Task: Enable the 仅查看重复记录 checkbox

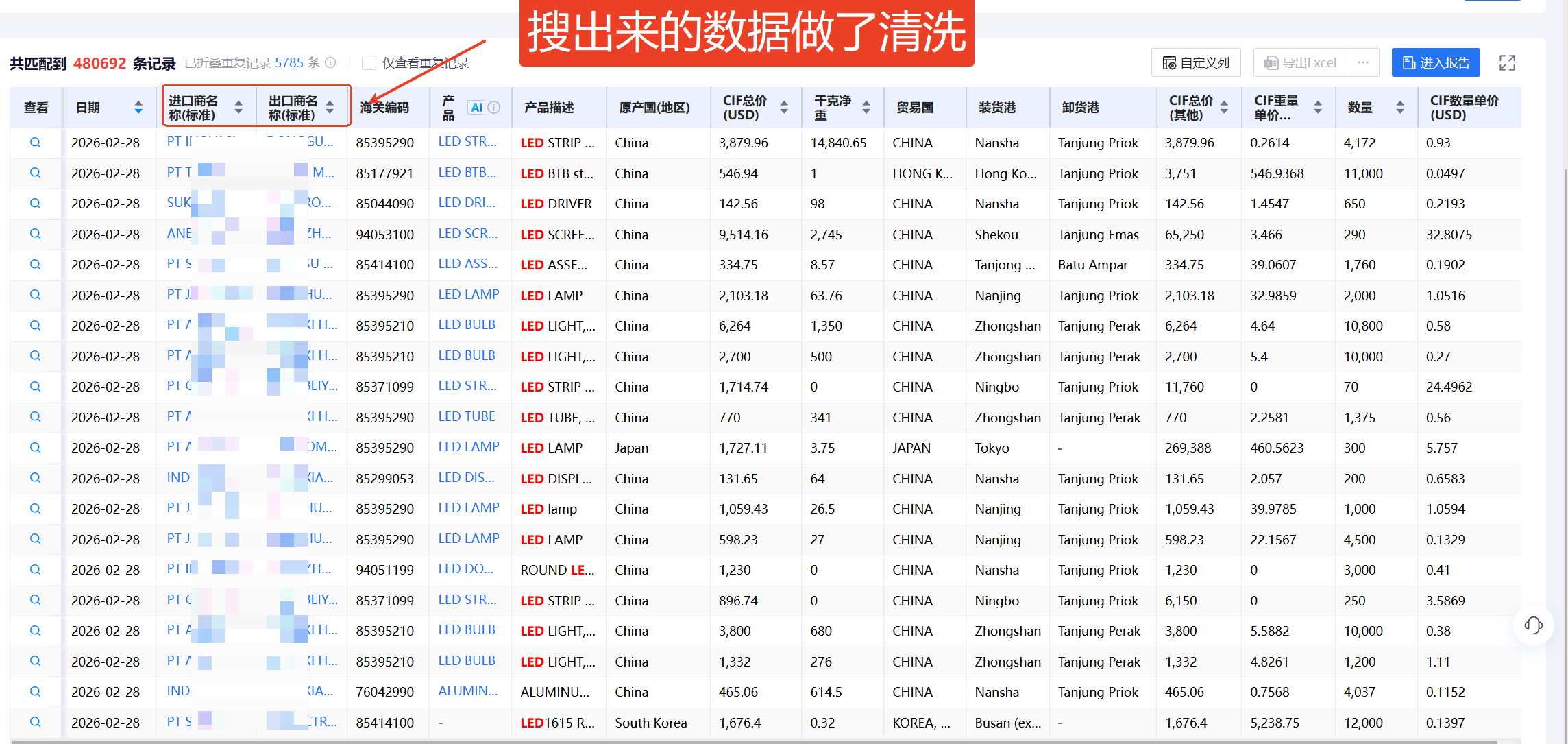Action: point(369,63)
